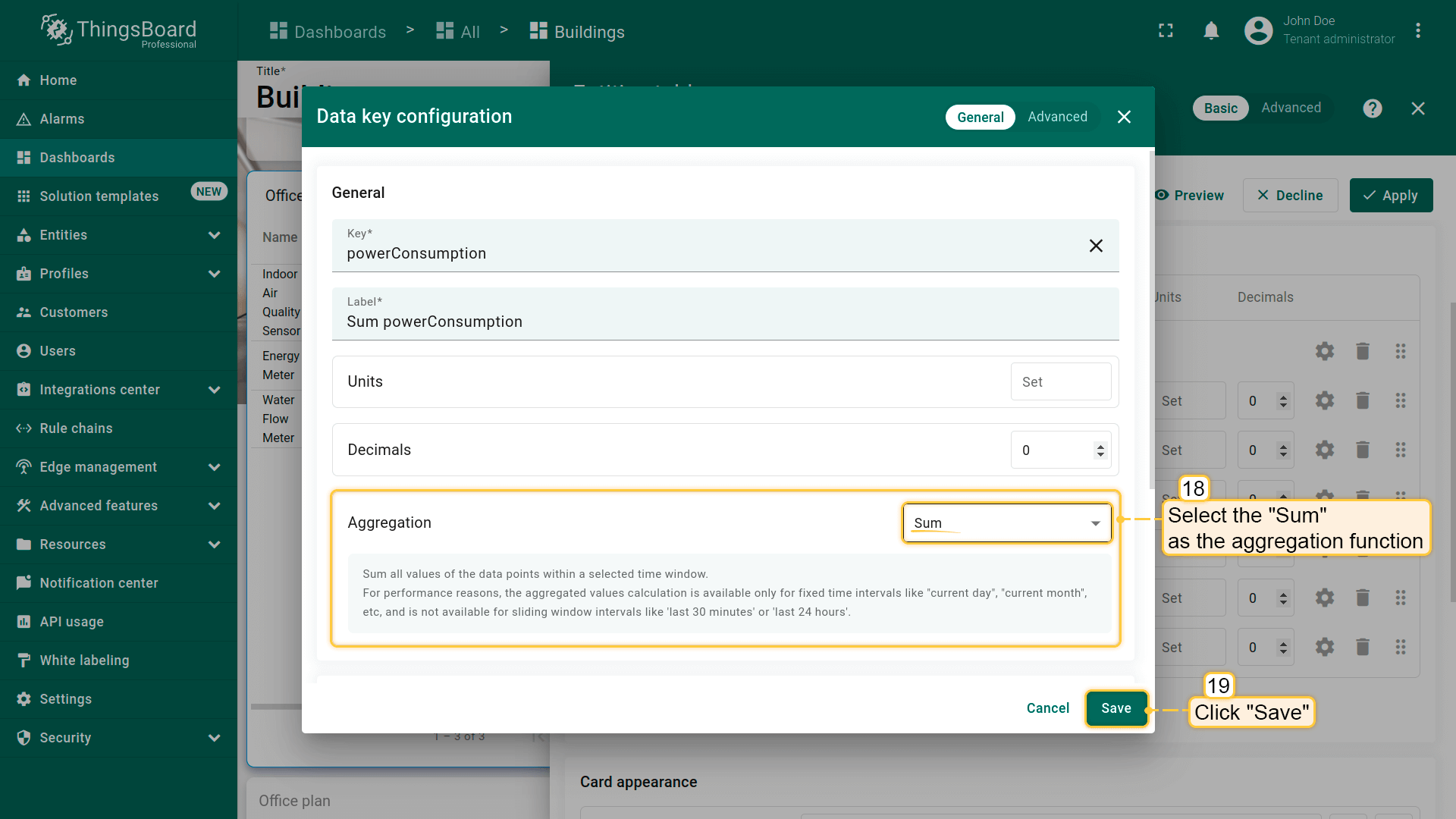Open the three-dot user menu
The height and width of the screenshot is (819, 1456).
pyautogui.click(x=1417, y=30)
